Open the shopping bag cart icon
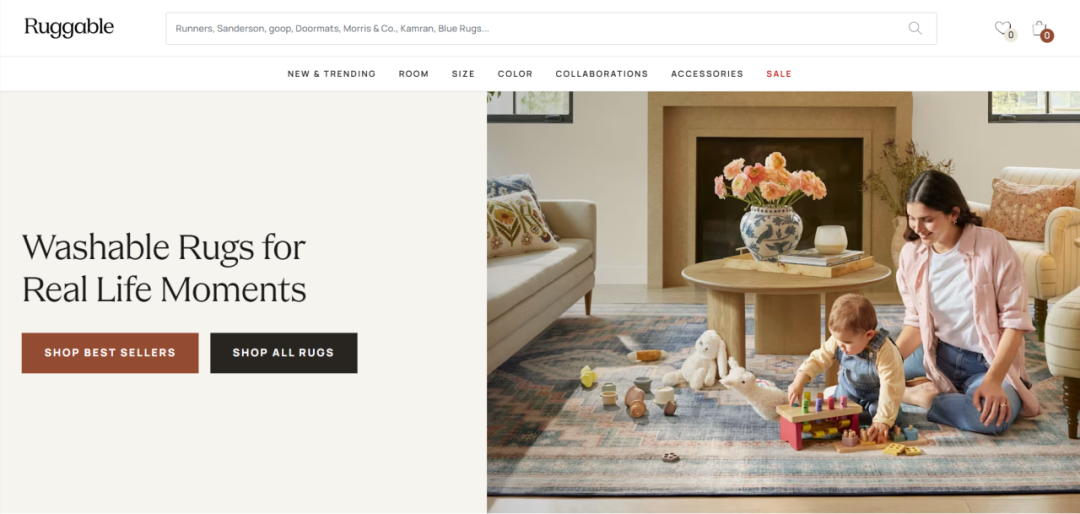Viewport: 1080px width, 514px height. point(1039,28)
